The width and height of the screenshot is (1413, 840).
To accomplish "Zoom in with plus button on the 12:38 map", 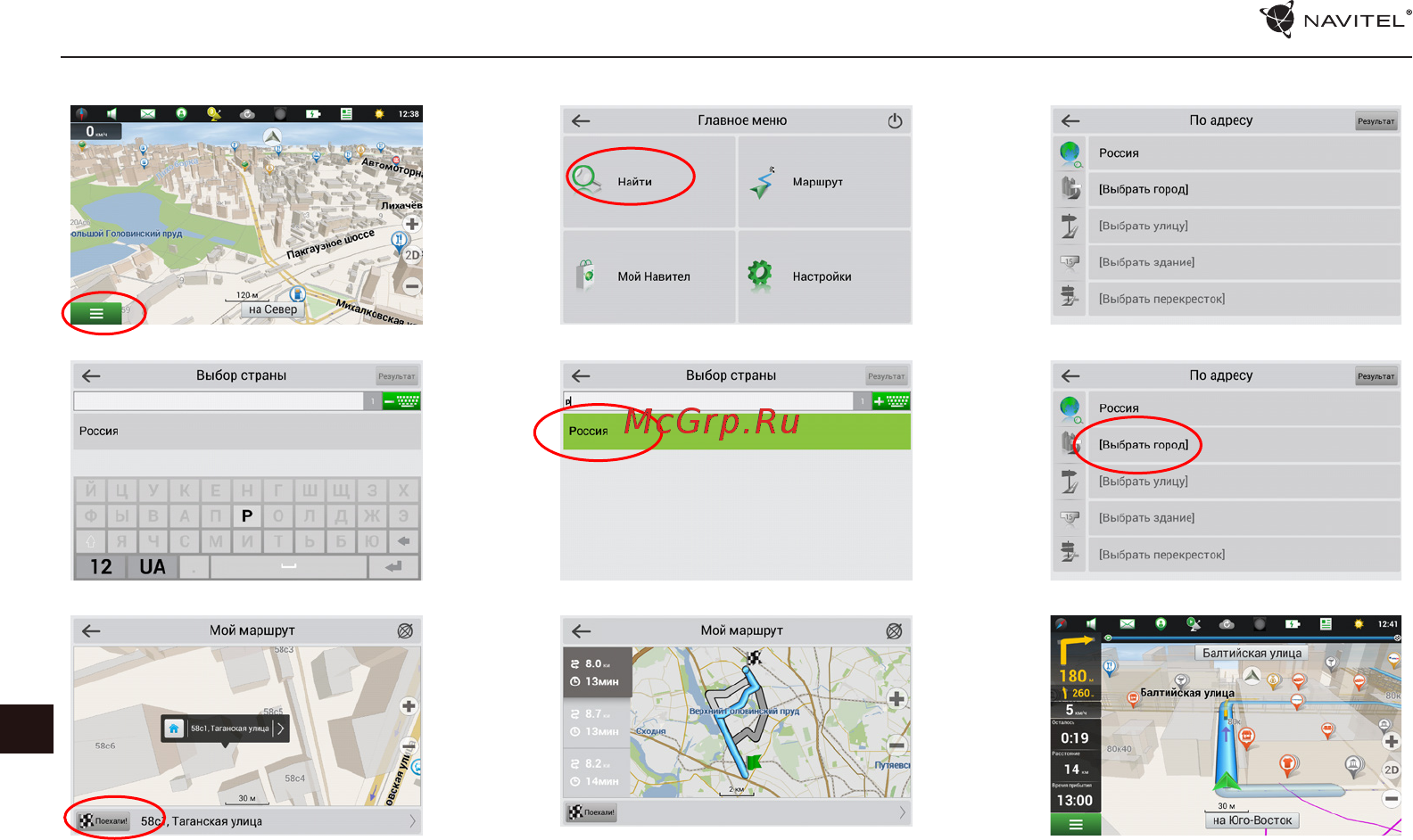I will [412, 224].
